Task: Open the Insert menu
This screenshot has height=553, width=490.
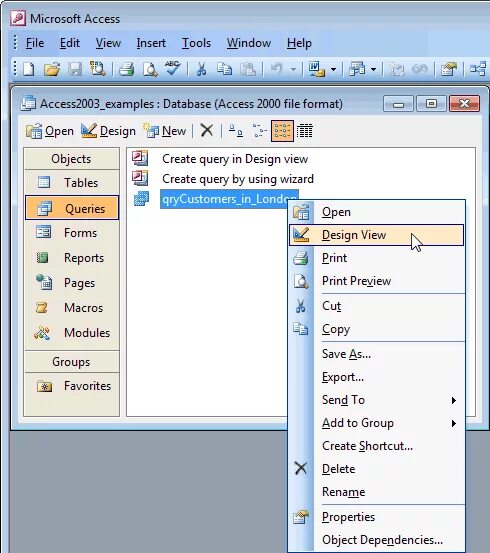Action: [x=151, y=43]
